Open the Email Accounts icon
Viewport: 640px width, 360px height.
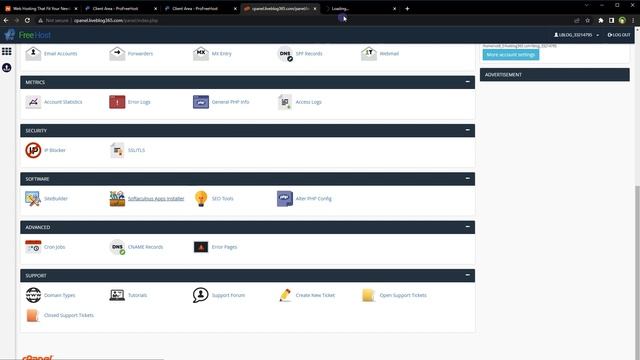tap(33, 53)
